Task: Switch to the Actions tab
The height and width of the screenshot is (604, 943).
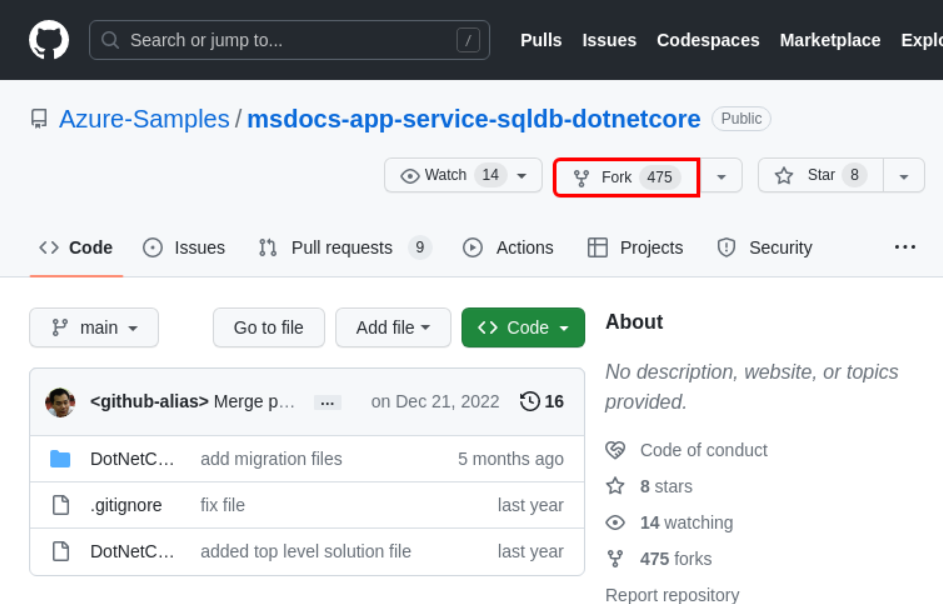Action: click(508, 247)
